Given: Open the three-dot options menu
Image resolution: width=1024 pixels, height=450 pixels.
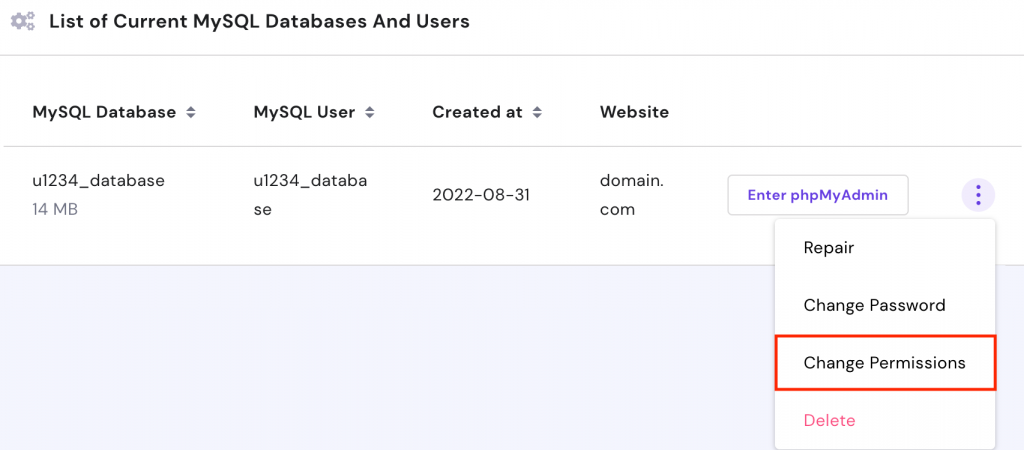Looking at the screenshot, I should coord(978,195).
